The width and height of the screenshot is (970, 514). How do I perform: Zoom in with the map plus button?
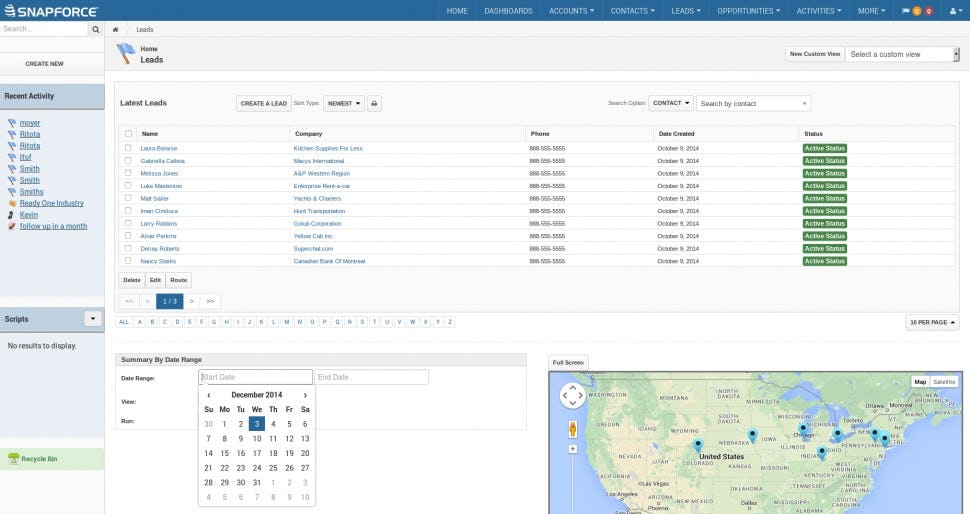point(573,449)
